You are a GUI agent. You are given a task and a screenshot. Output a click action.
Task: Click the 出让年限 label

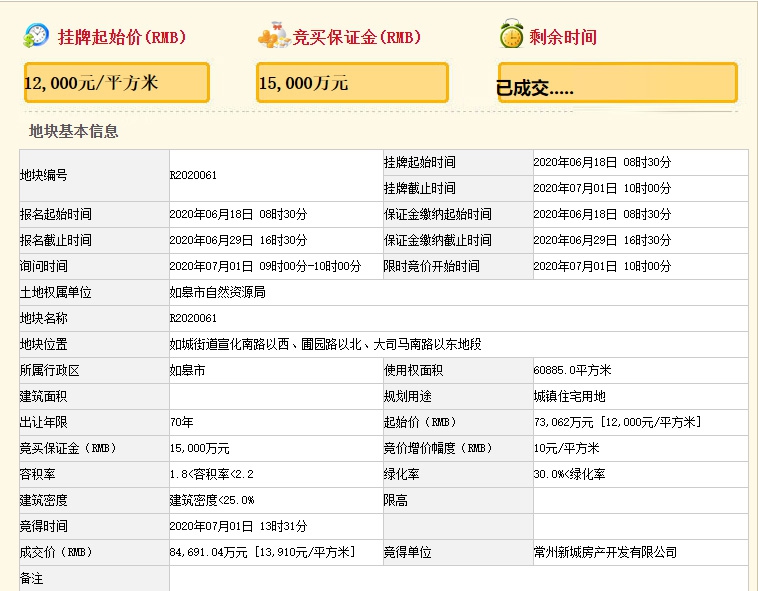(x=44, y=422)
